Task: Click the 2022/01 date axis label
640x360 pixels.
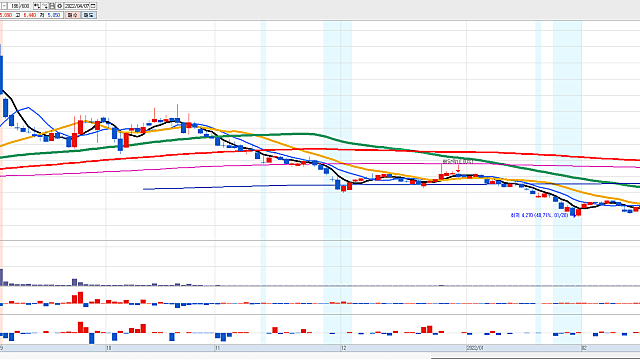Action: tap(475, 348)
